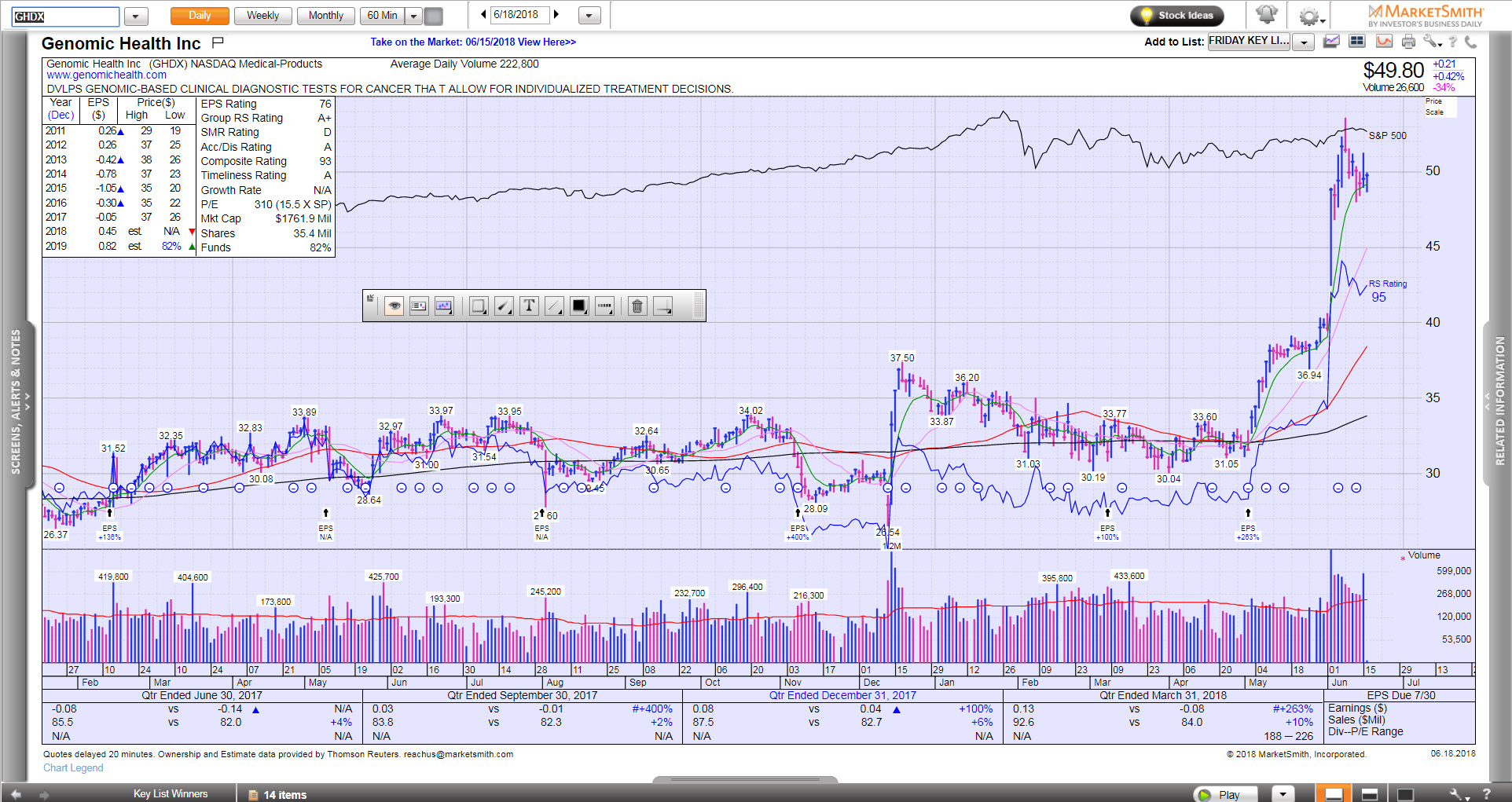Click the flag icon next to Genomic Health Inc
Viewport: 1512px width, 802px height.
[218, 42]
